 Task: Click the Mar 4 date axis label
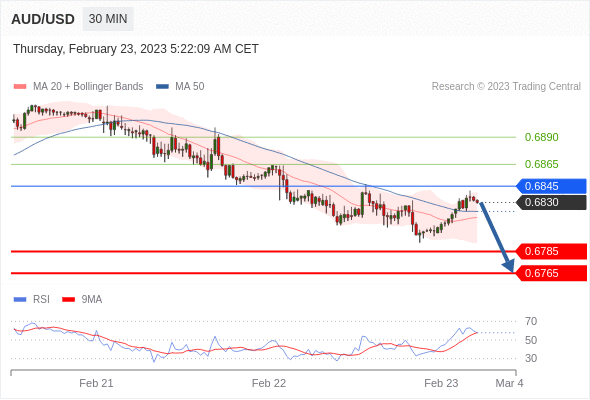point(509,383)
